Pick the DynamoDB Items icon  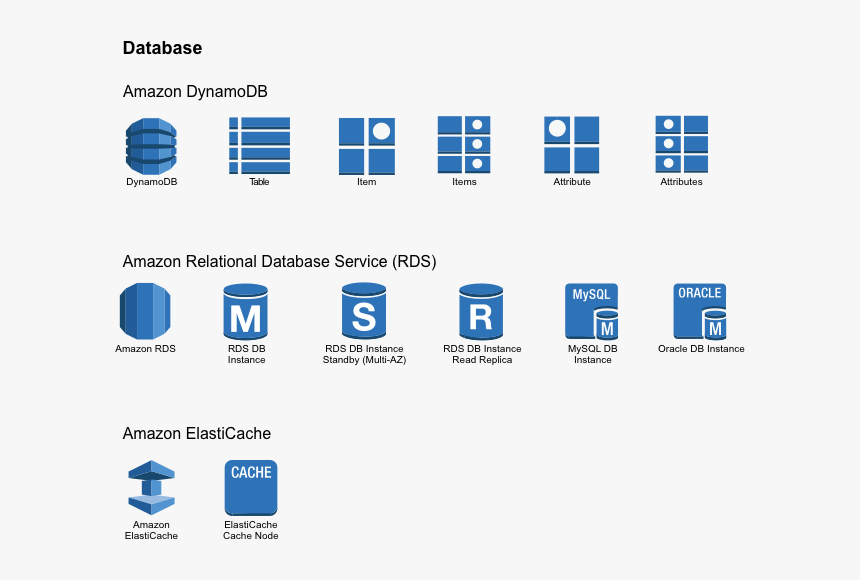coord(464,145)
